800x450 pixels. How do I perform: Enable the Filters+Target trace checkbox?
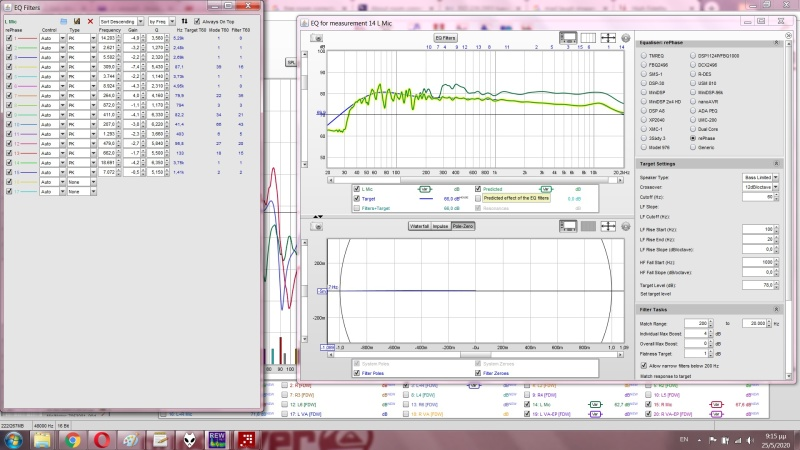click(x=356, y=207)
